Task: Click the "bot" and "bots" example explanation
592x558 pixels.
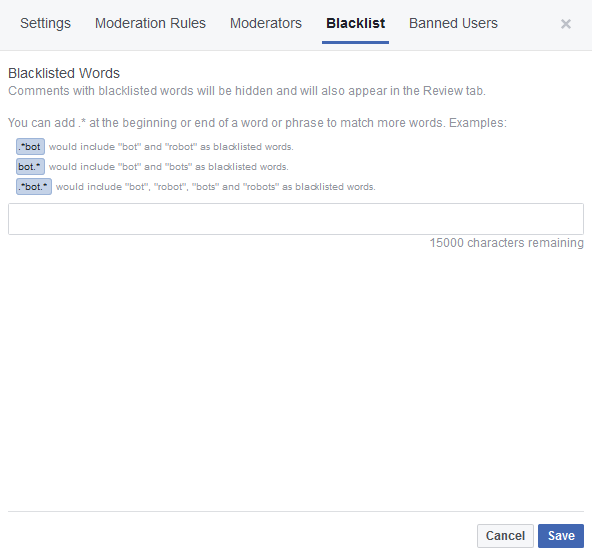Action: tap(169, 167)
